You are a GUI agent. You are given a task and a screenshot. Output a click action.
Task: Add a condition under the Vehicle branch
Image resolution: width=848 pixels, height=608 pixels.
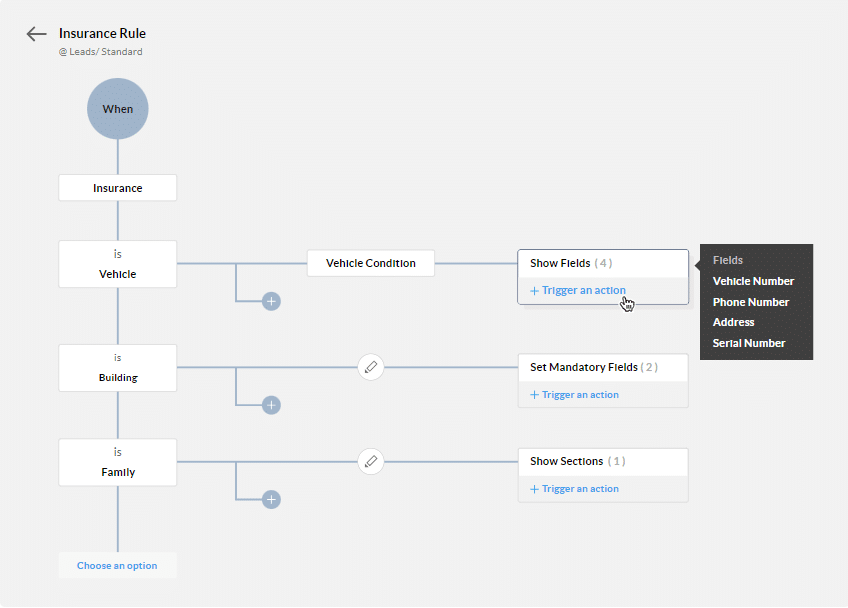270,300
